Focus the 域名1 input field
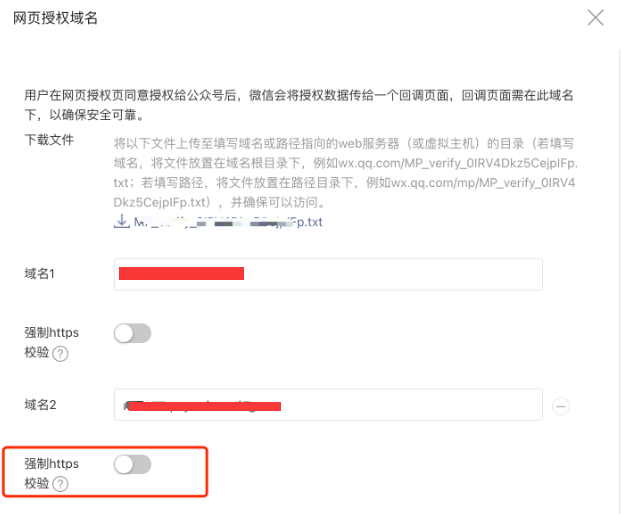Image resolution: width=621 pixels, height=514 pixels. click(328, 274)
